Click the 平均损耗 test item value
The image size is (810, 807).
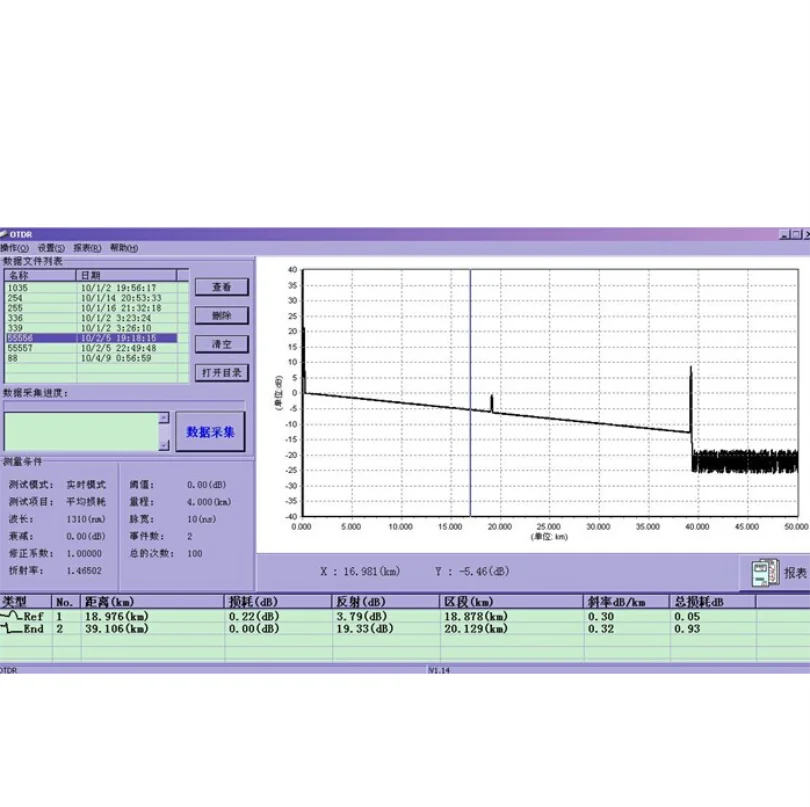click(86, 502)
